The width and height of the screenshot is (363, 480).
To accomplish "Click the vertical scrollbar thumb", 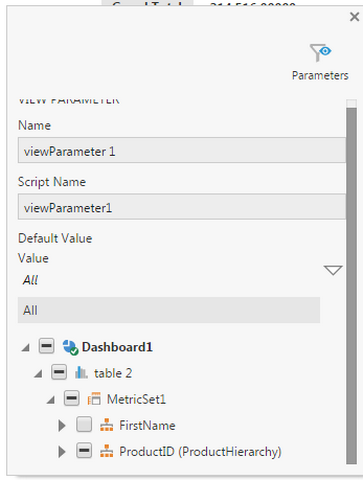I will tap(351, 286).
